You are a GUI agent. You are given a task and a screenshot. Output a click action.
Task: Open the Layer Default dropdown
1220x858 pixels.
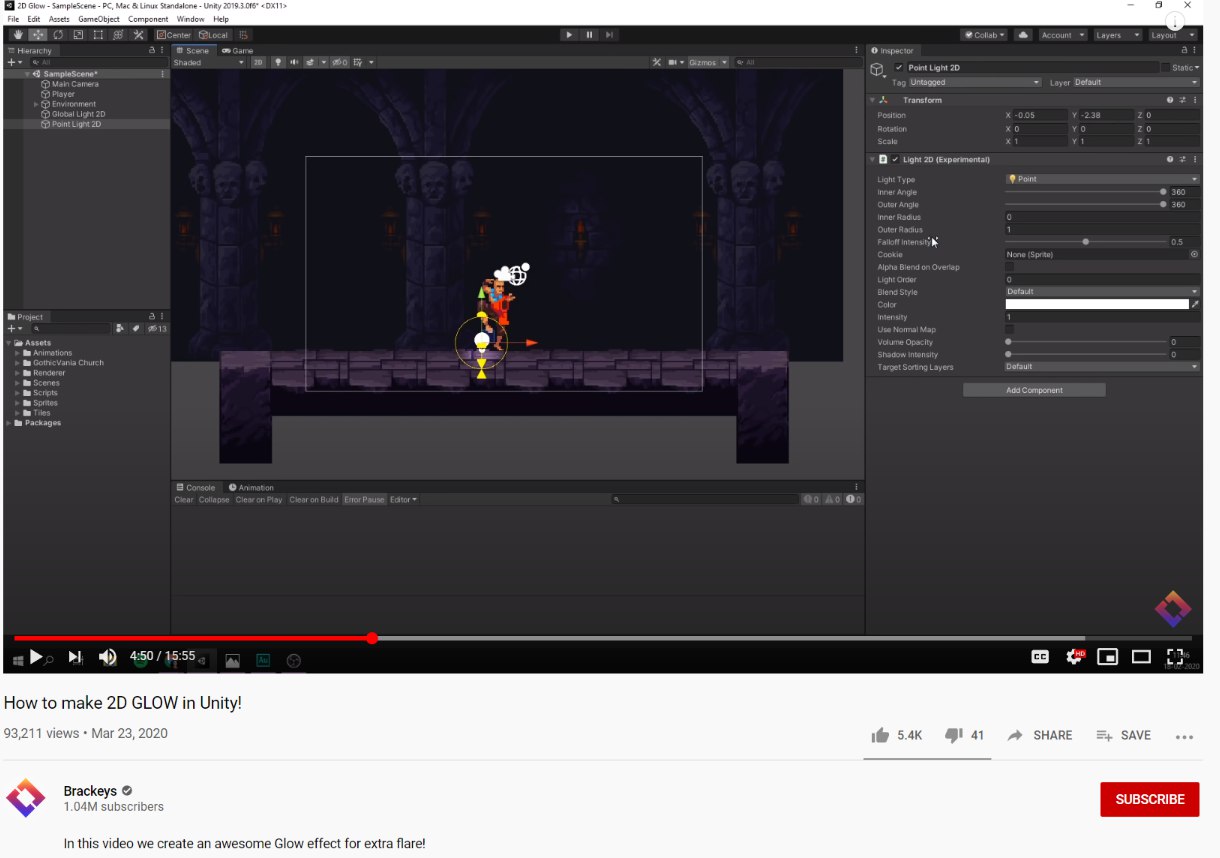pyautogui.click(x=1136, y=82)
